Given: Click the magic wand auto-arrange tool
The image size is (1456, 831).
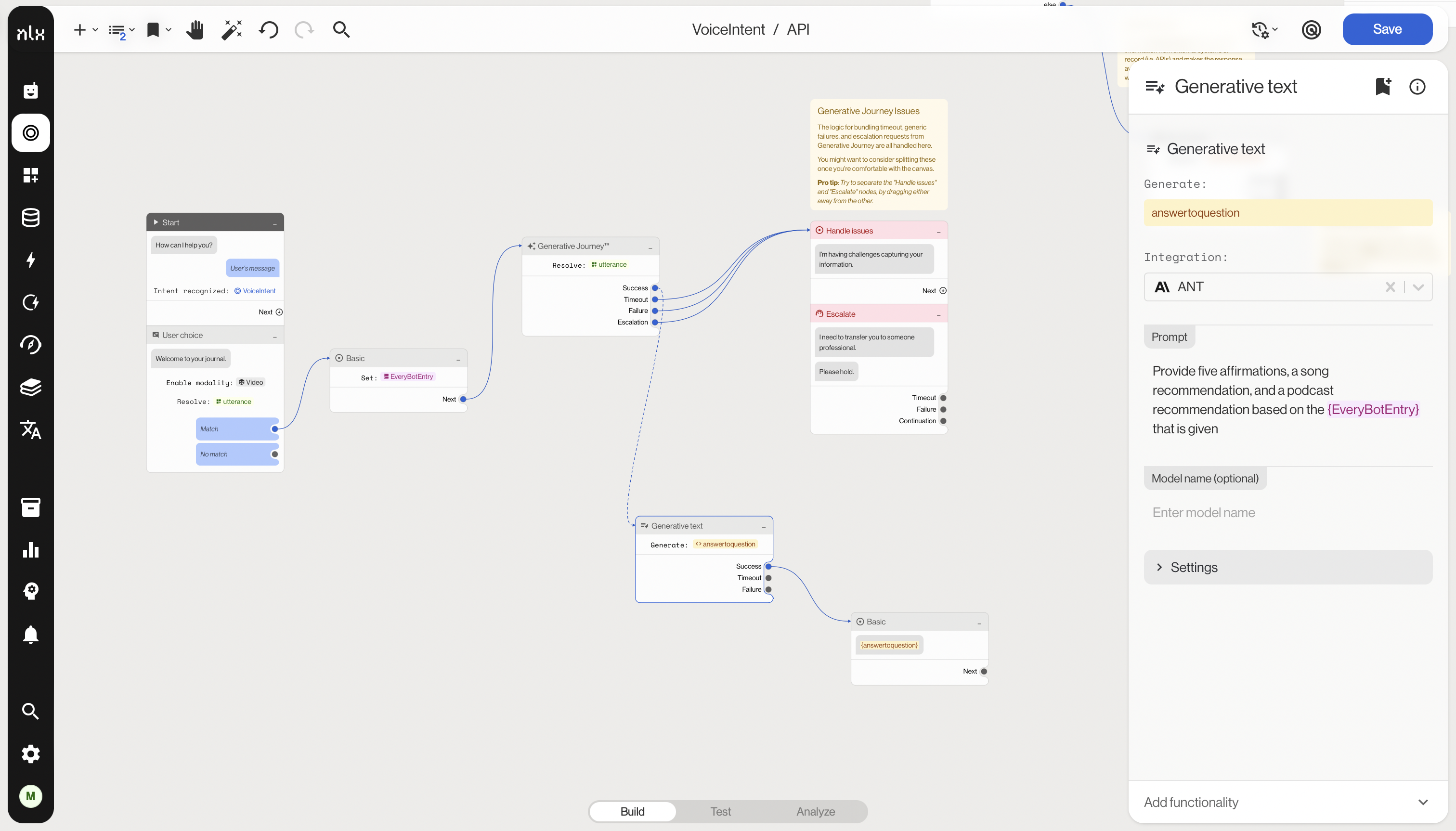Looking at the screenshot, I should tap(232, 30).
